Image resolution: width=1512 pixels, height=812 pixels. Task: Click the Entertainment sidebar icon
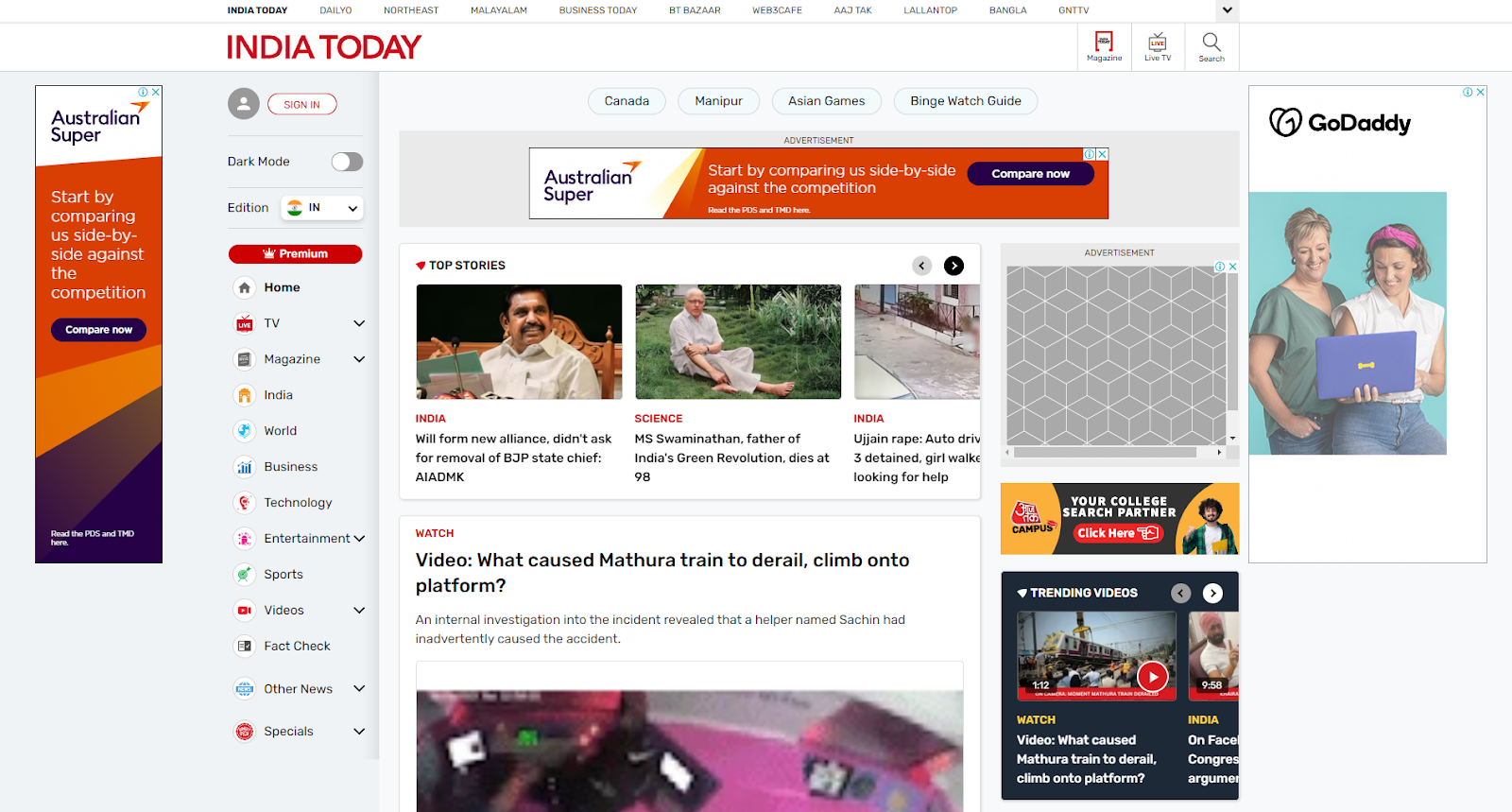[245, 539]
